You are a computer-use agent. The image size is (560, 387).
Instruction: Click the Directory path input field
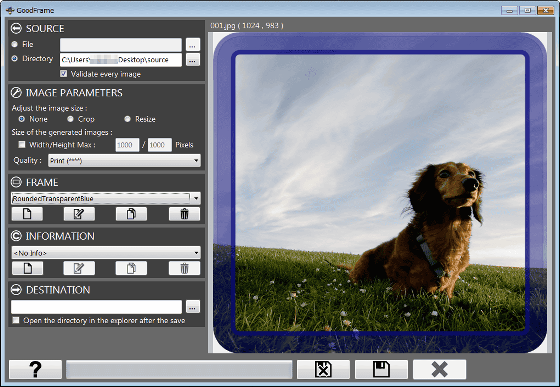coord(121,60)
